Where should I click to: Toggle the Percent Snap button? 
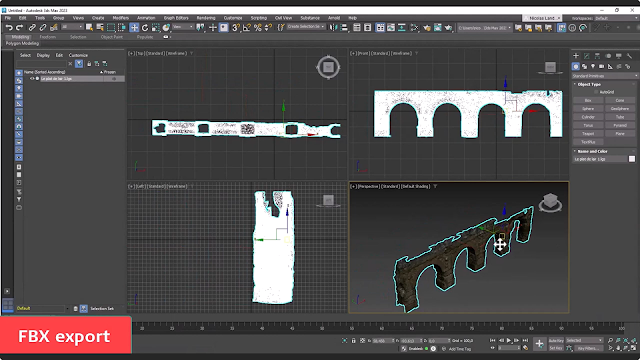[258, 27]
